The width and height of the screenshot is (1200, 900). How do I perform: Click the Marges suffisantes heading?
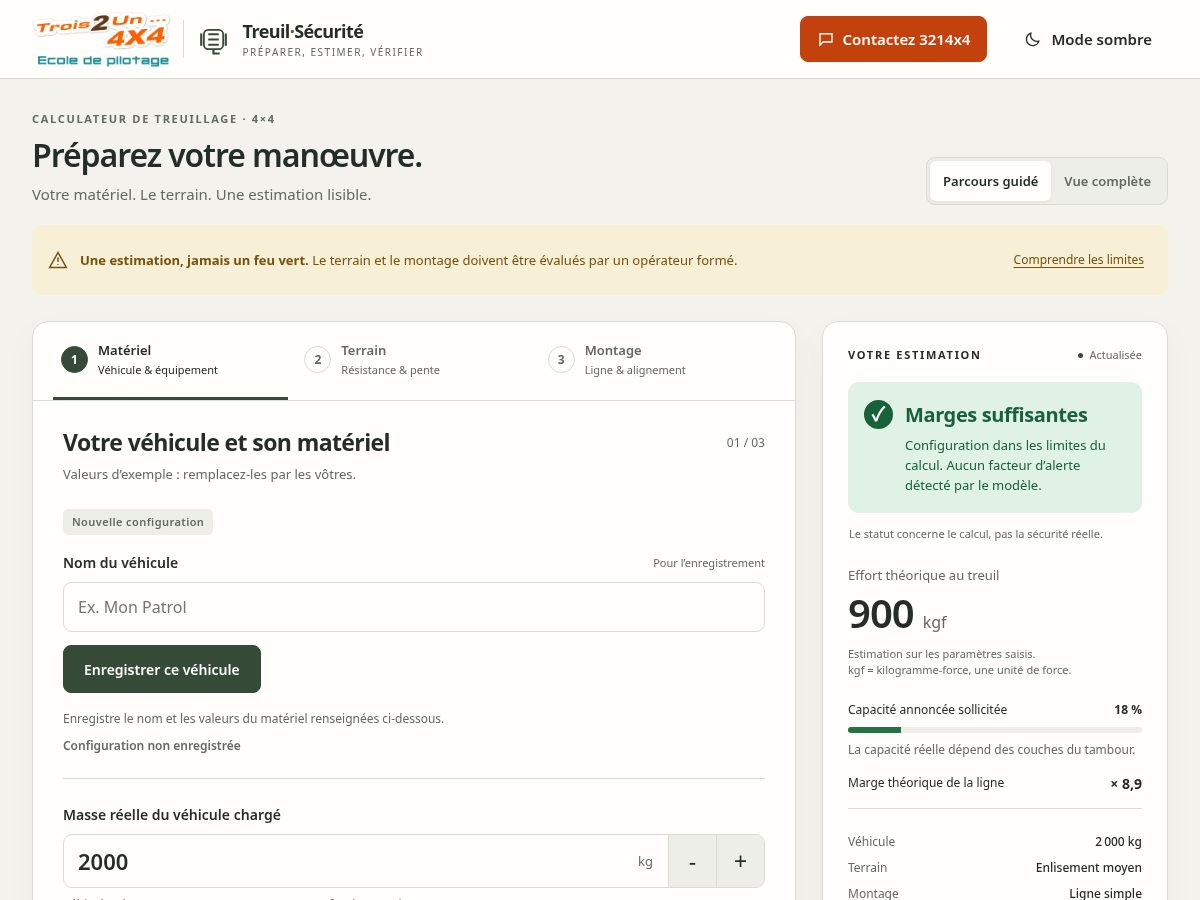pyautogui.click(x=996, y=414)
